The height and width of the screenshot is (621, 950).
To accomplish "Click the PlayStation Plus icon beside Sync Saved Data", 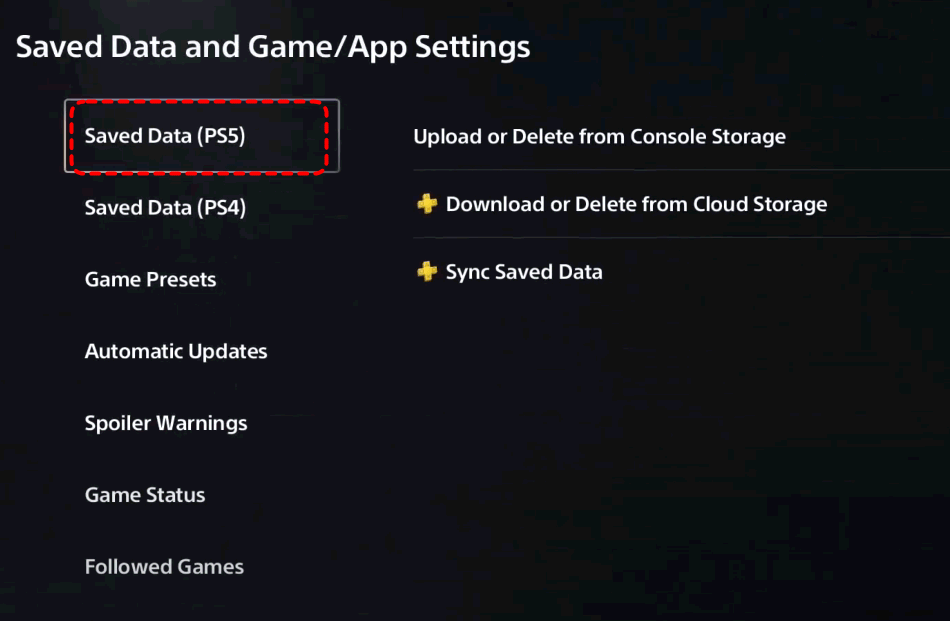I will pos(427,271).
